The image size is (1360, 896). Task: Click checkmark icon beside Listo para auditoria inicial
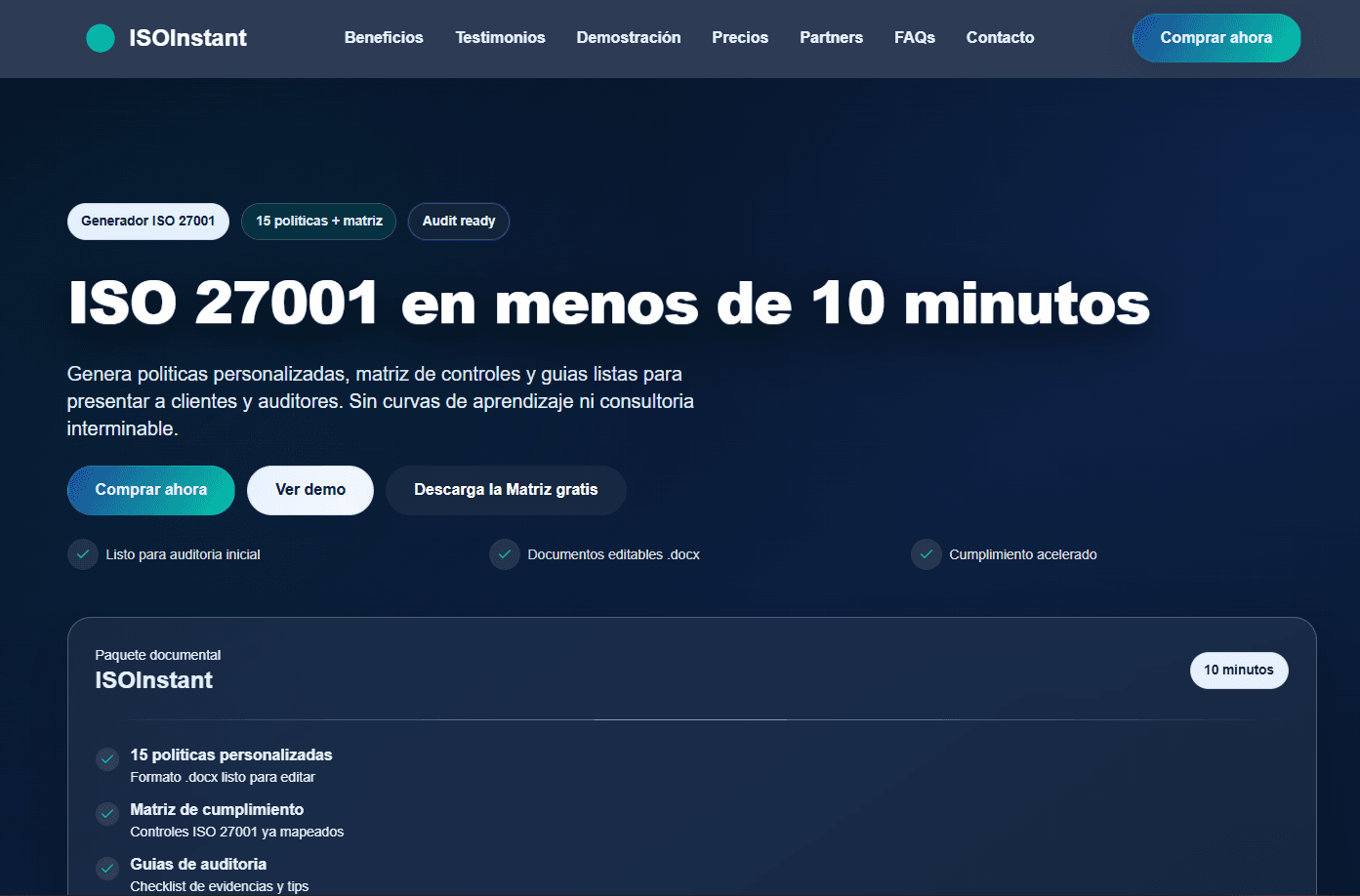(83, 554)
